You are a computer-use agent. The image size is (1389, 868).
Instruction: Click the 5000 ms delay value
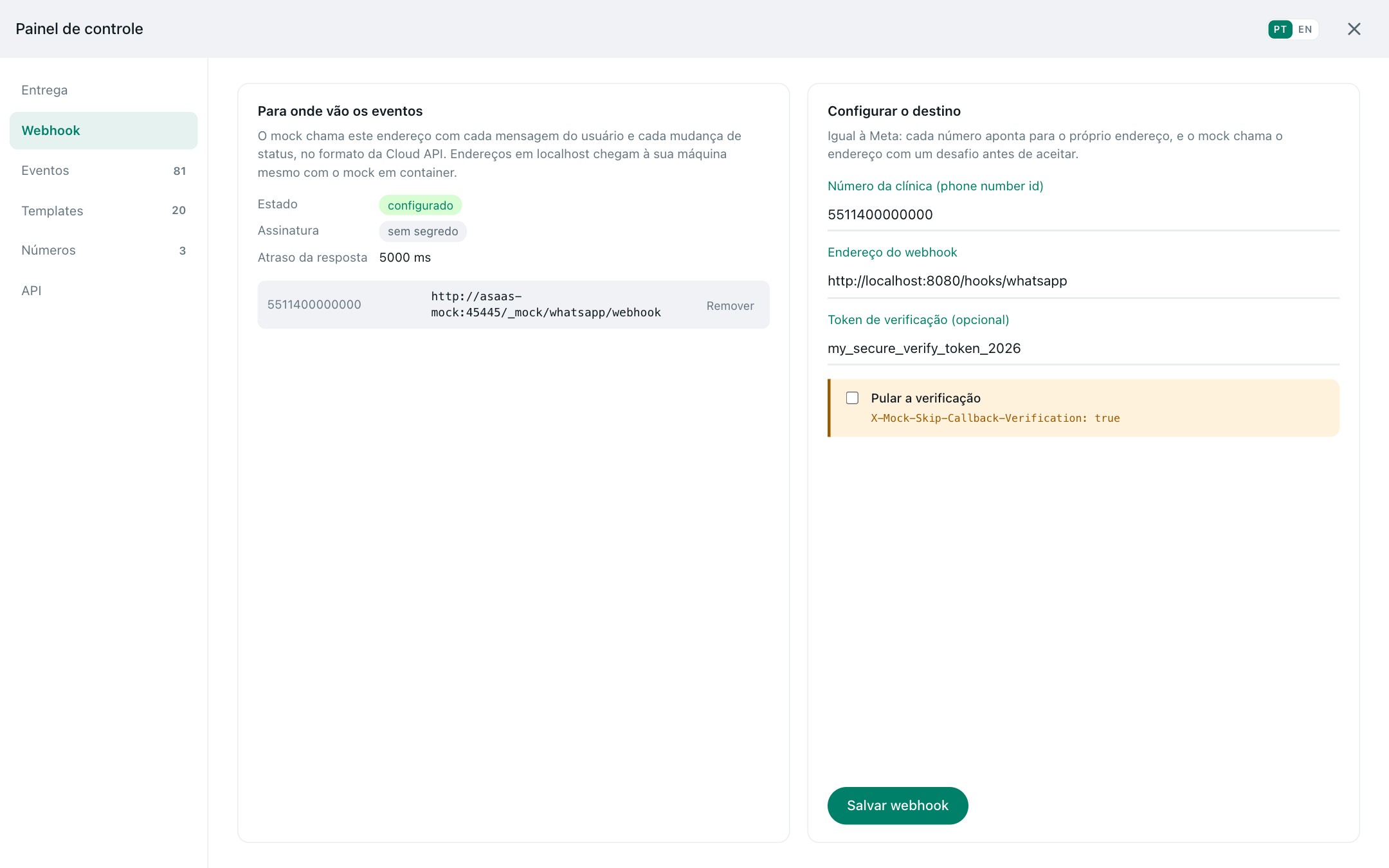405,257
